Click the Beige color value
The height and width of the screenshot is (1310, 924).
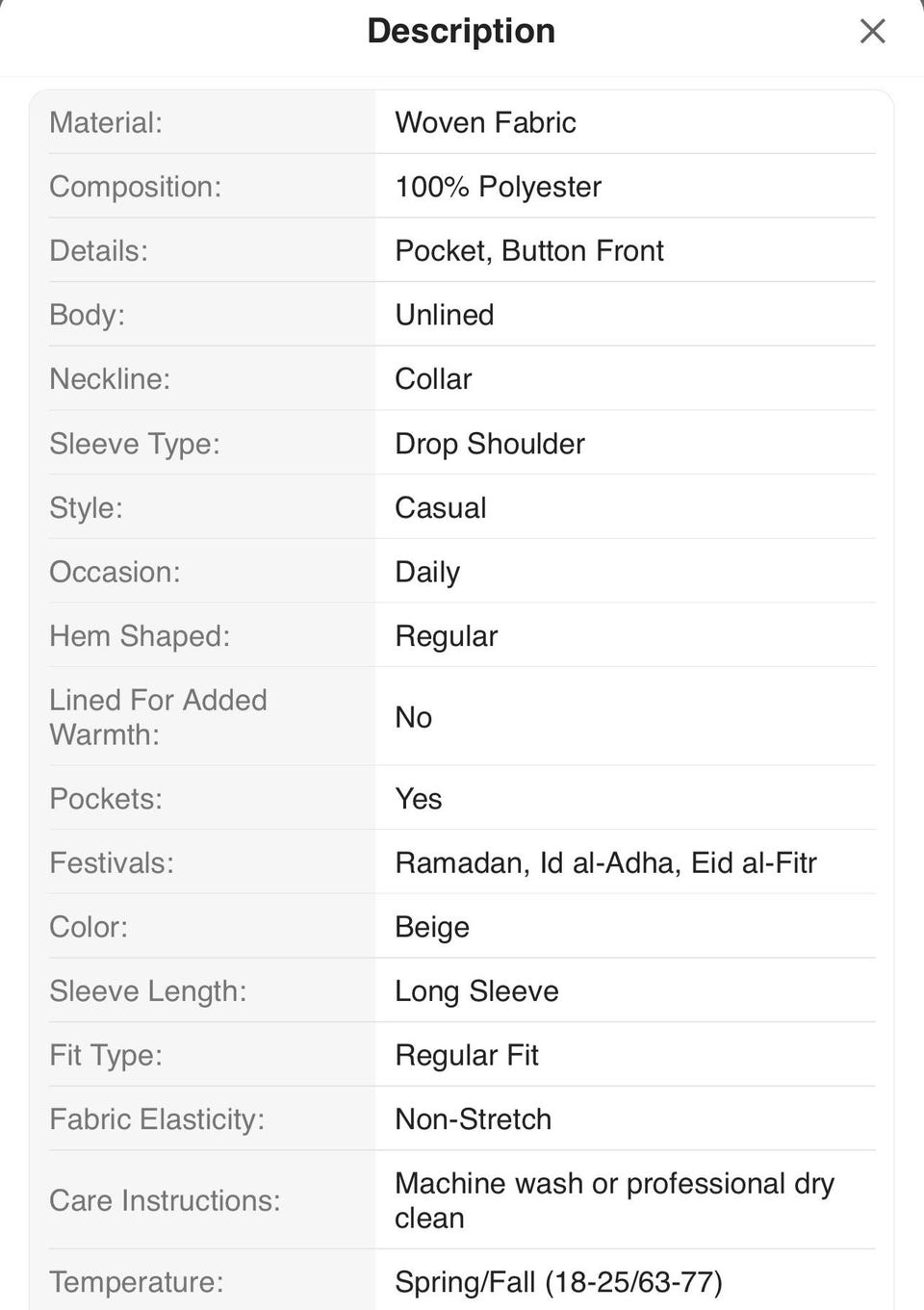(x=432, y=927)
